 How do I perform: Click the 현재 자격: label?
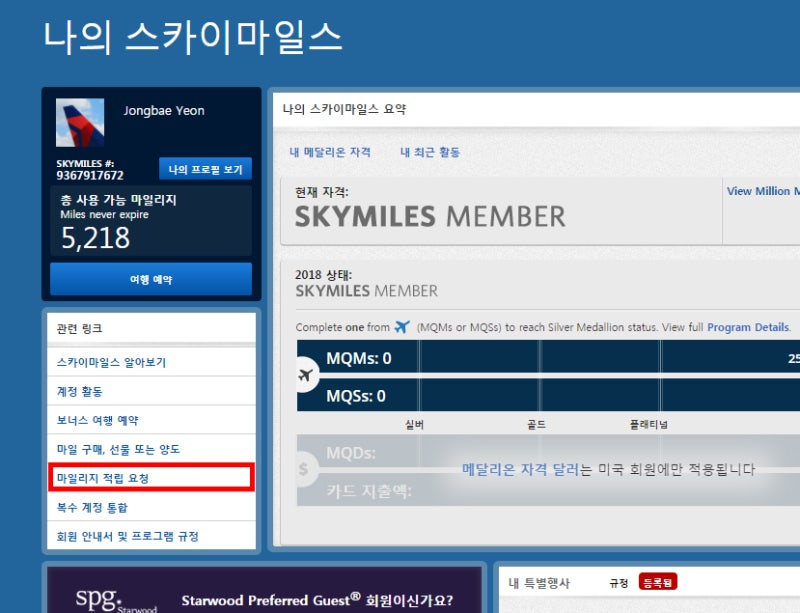click(321, 192)
